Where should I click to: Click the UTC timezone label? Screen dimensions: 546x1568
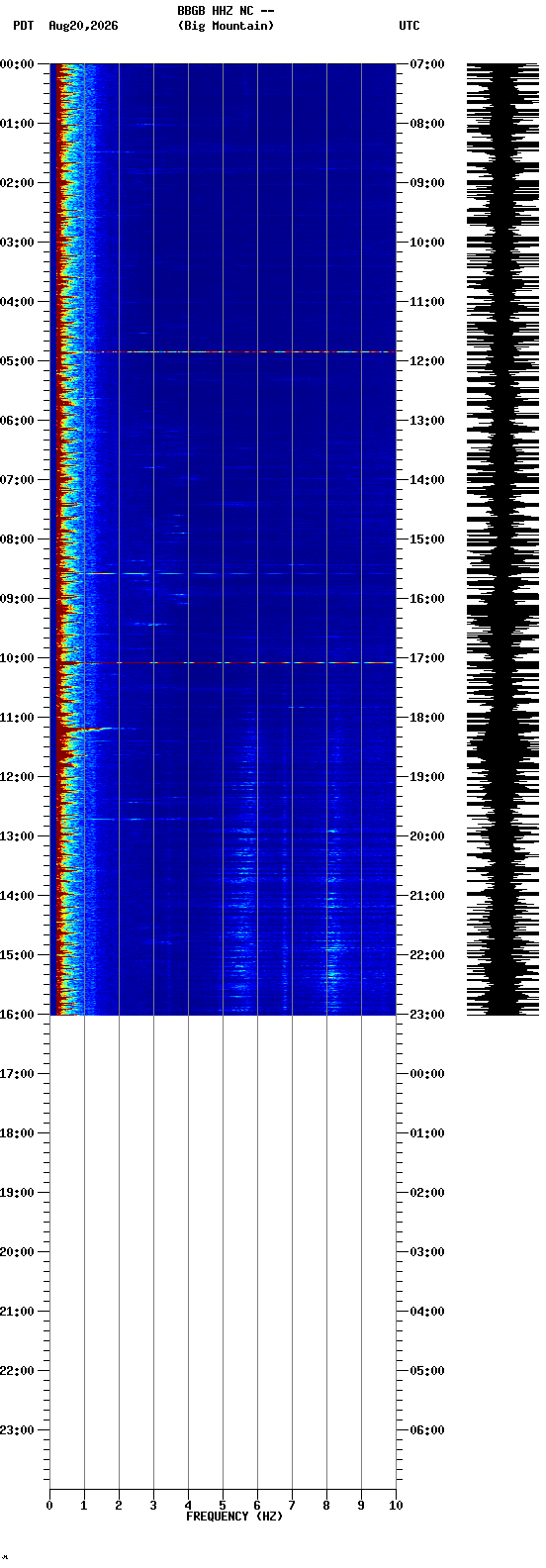409,26
